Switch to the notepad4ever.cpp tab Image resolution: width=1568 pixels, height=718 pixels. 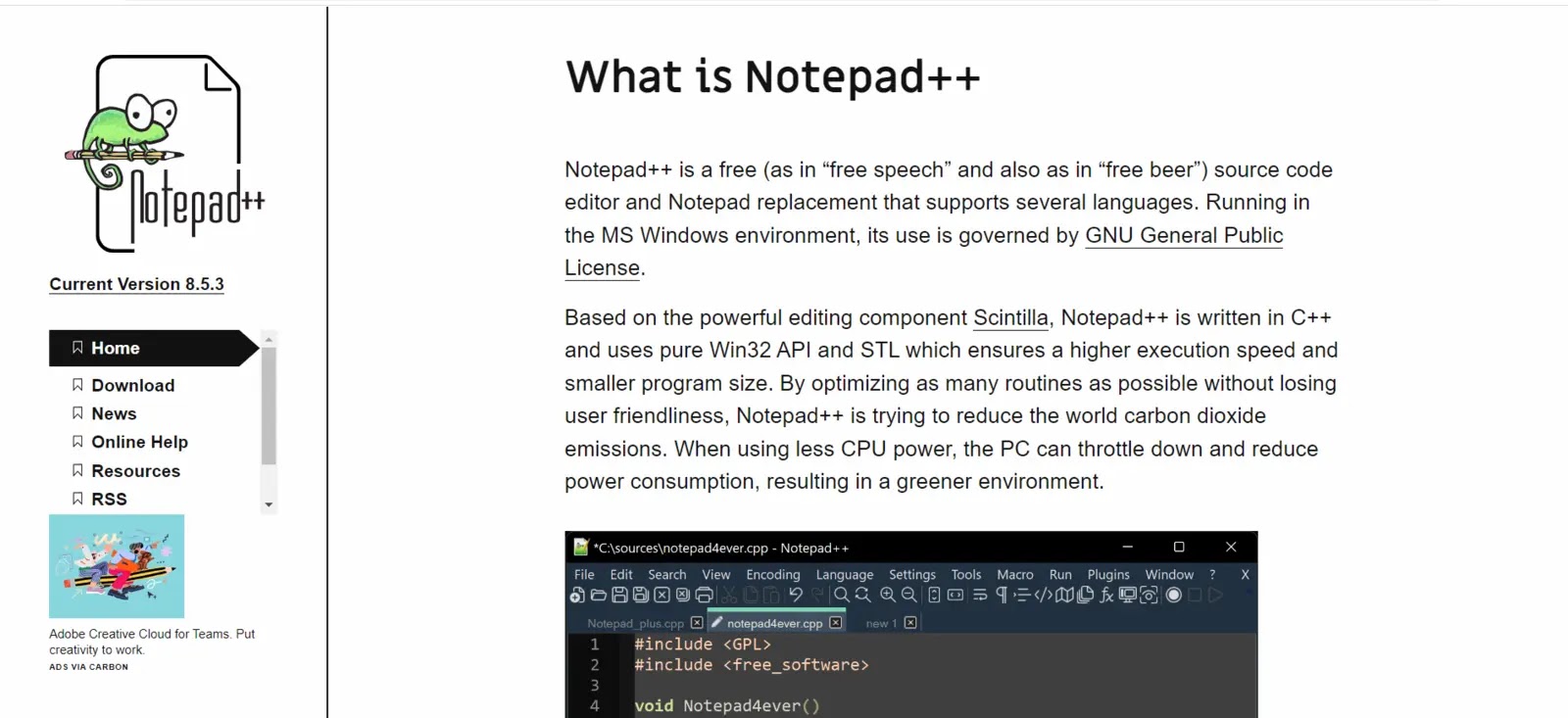coord(774,623)
